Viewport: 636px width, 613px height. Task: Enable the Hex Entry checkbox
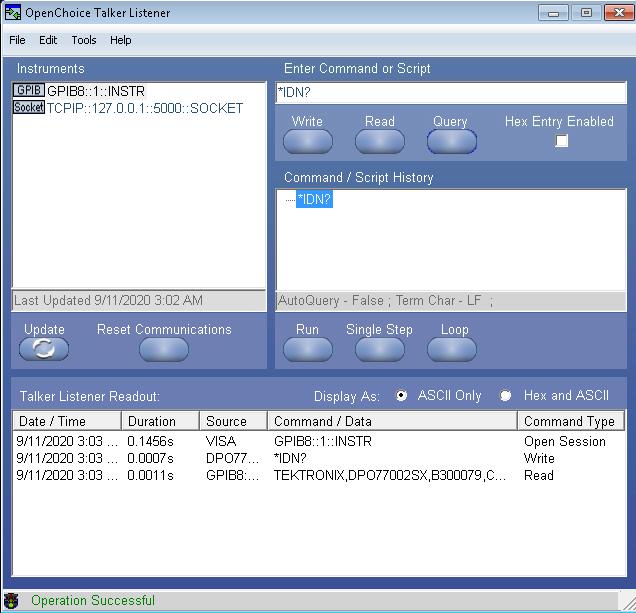[x=561, y=141]
